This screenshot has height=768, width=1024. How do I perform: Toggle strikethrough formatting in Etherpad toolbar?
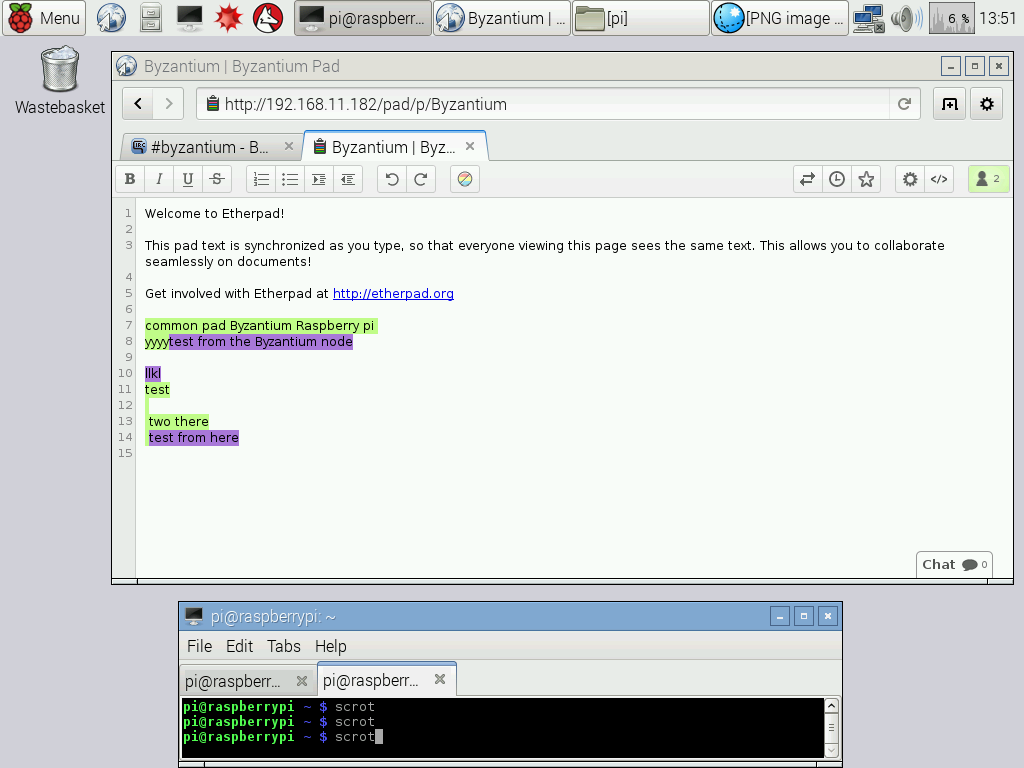217,179
